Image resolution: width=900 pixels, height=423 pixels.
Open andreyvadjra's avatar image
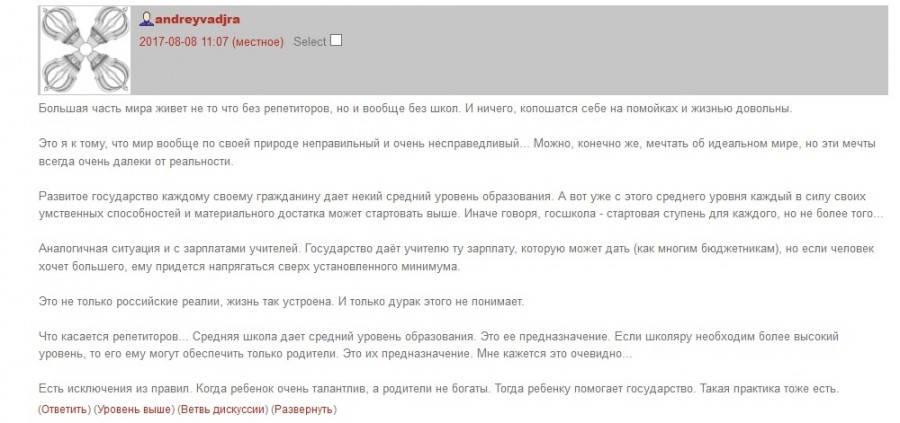click(x=85, y=50)
